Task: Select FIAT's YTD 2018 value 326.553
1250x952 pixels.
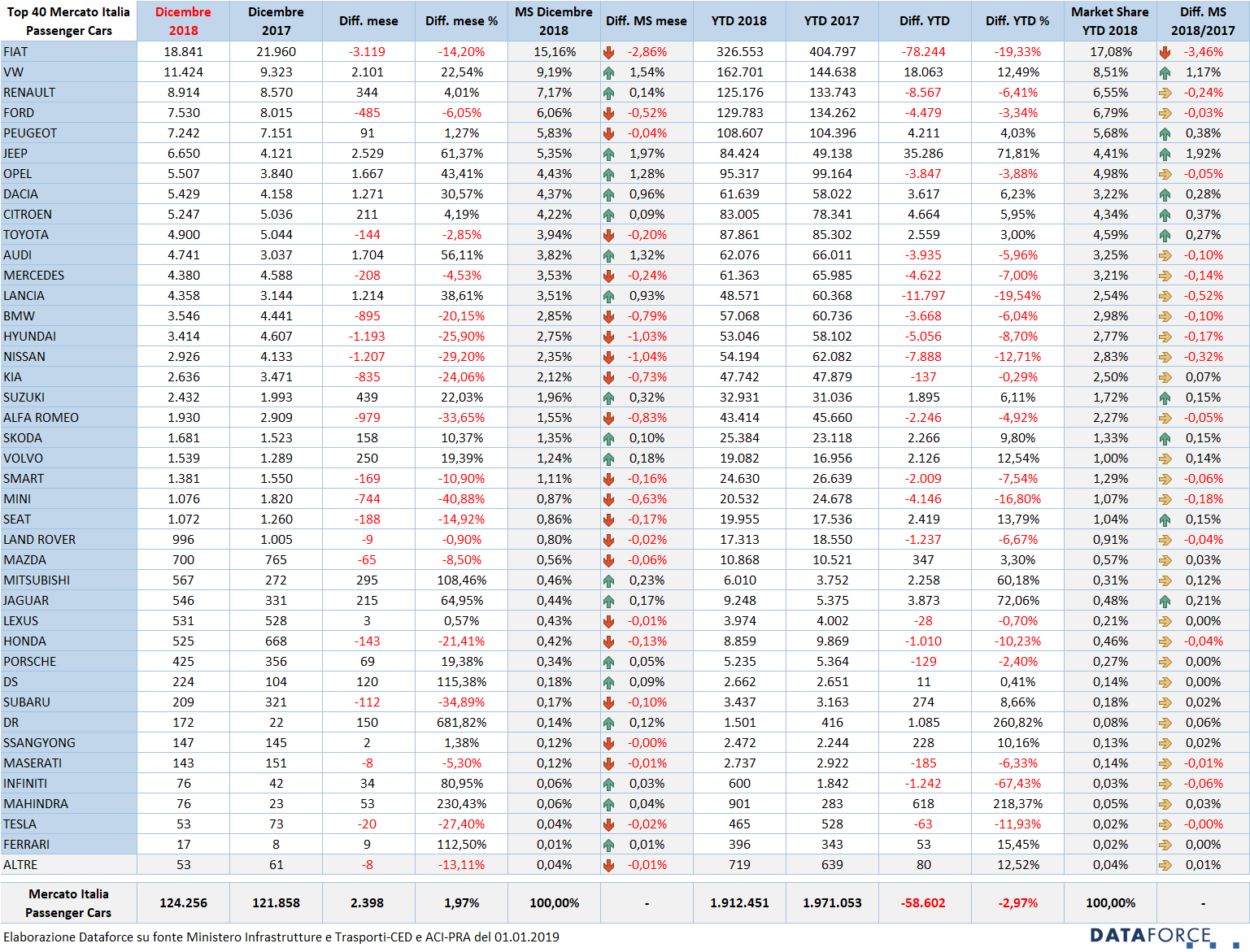Action: (x=739, y=52)
